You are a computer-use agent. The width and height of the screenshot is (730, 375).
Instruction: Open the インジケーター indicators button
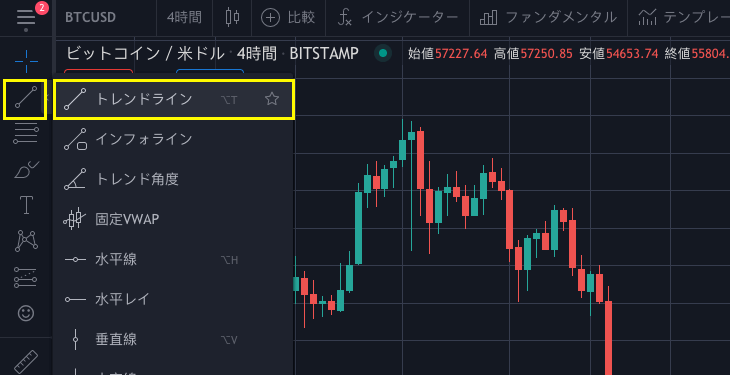[x=398, y=18]
